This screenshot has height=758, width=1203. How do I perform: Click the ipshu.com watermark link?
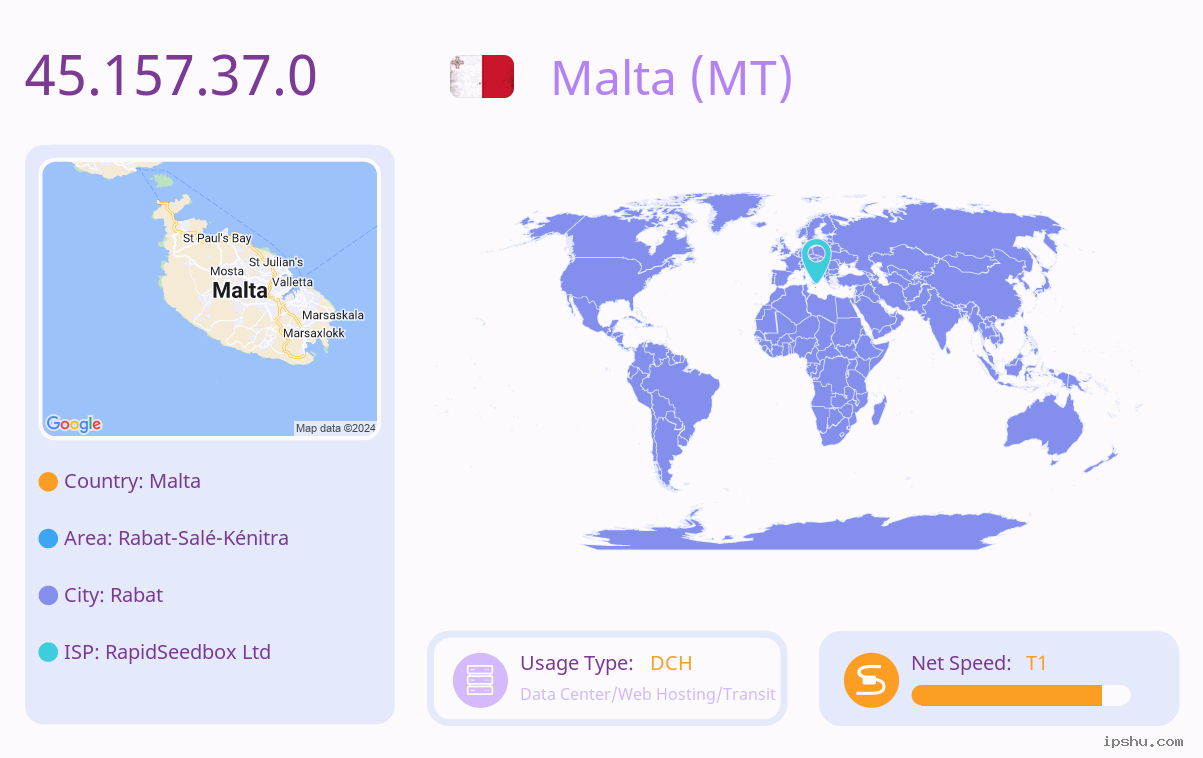[x=1143, y=741]
